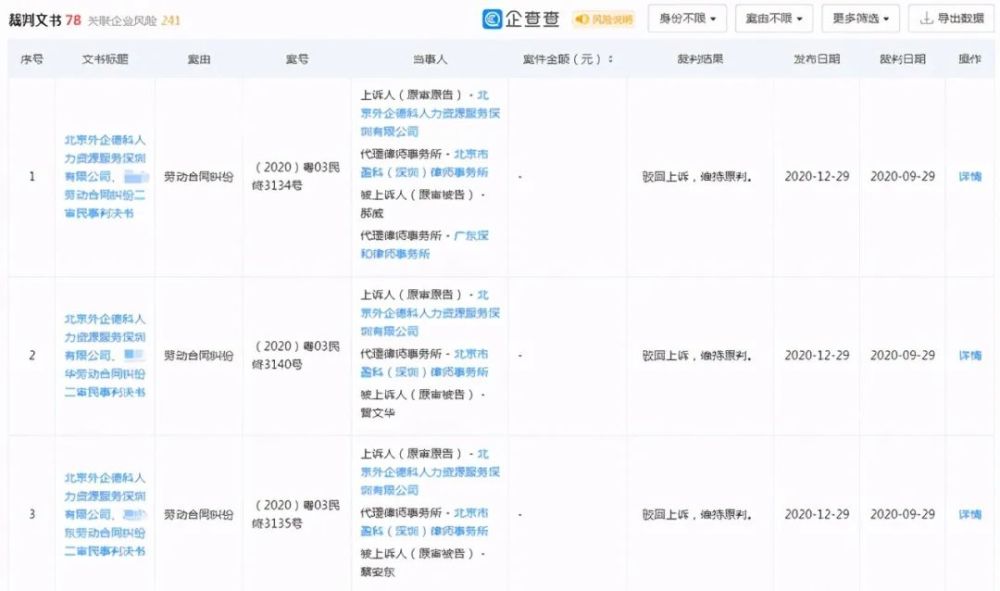Click the 裁判结果 column header
1000x591 pixels.
pos(700,59)
